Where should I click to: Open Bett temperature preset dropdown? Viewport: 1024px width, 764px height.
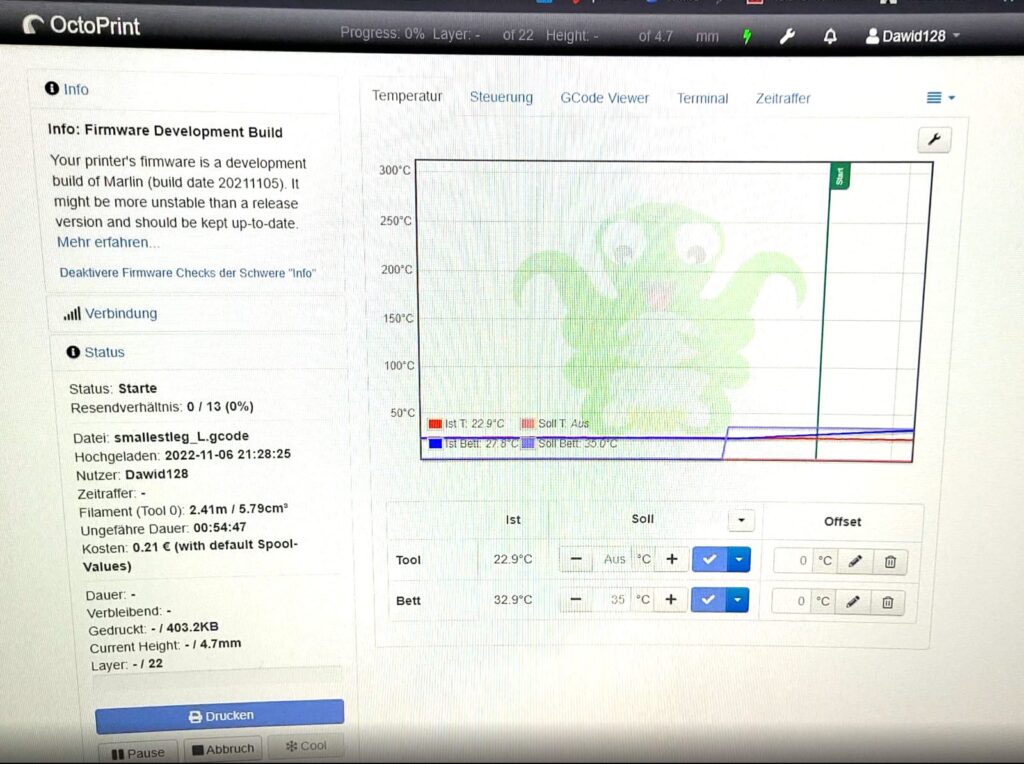[737, 599]
